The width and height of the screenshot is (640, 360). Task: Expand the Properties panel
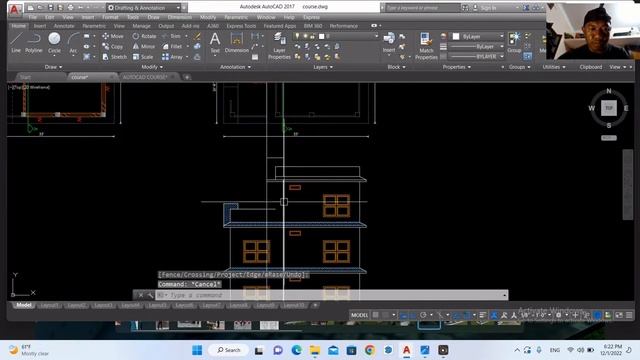[x=457, y=67]
